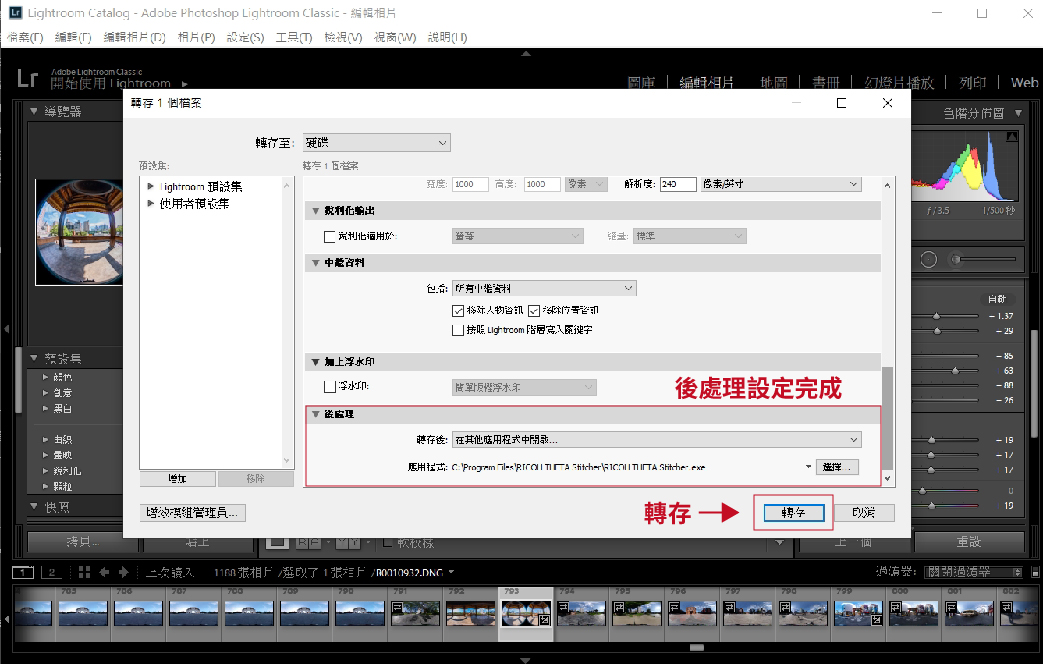Click the grid view icon in filmstrip bar
This screenshot has height=664, width=1043.
84,572
